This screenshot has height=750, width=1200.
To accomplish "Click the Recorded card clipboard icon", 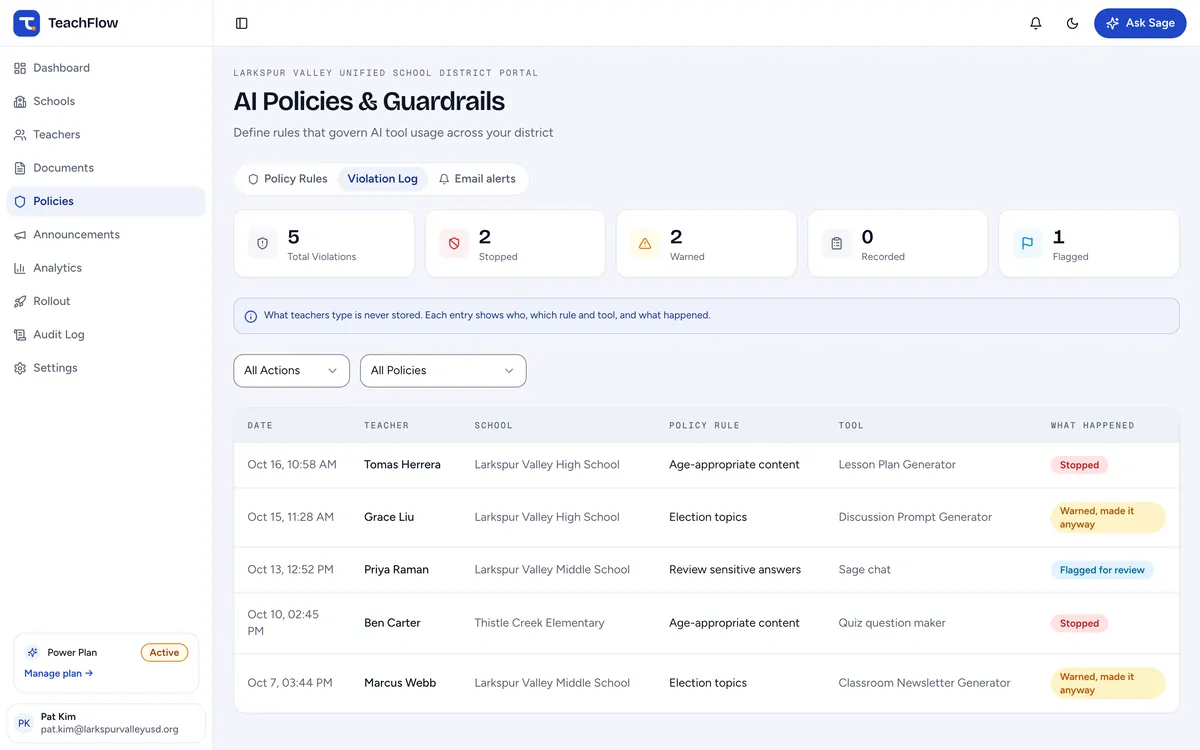I will pyautogui.click(x=836, y=243).
